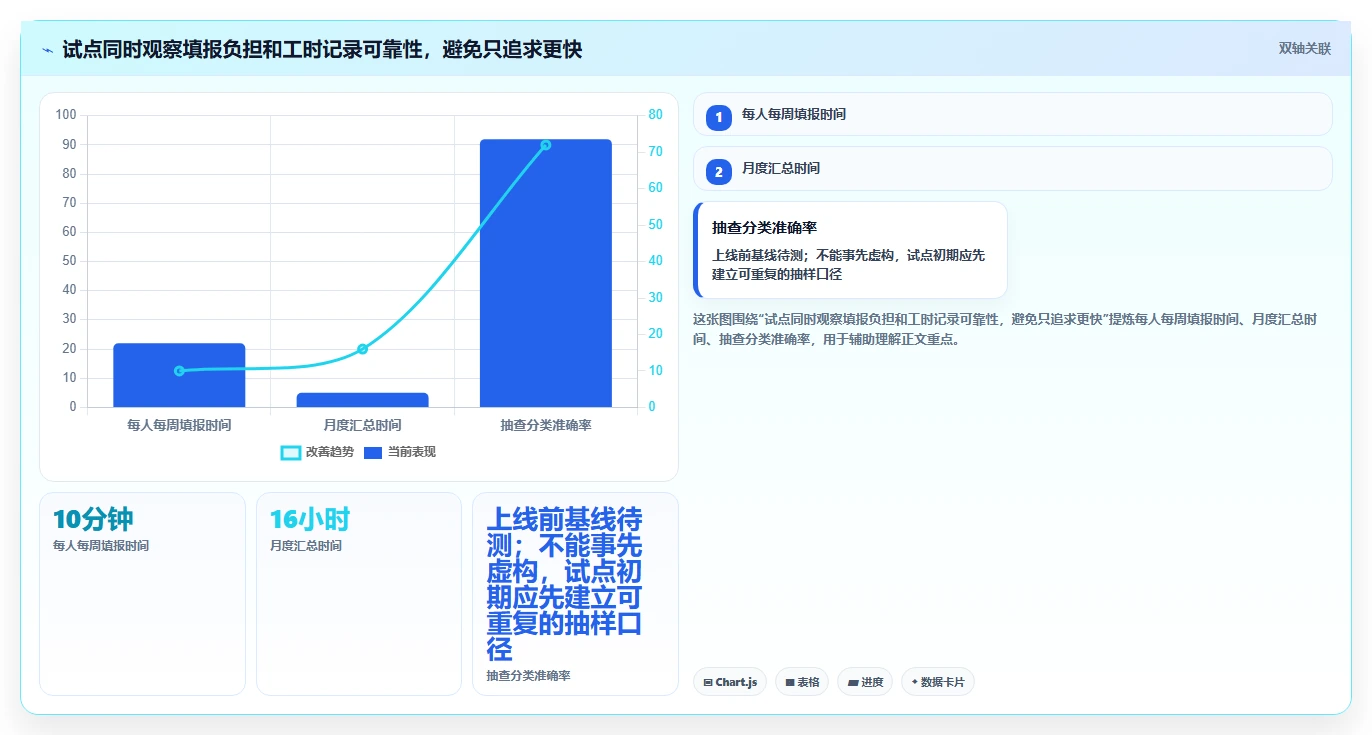Click the blue 当前表现 legend swatch
Viewport: 1372px width, 735px height.
click(x=373, y=453)
